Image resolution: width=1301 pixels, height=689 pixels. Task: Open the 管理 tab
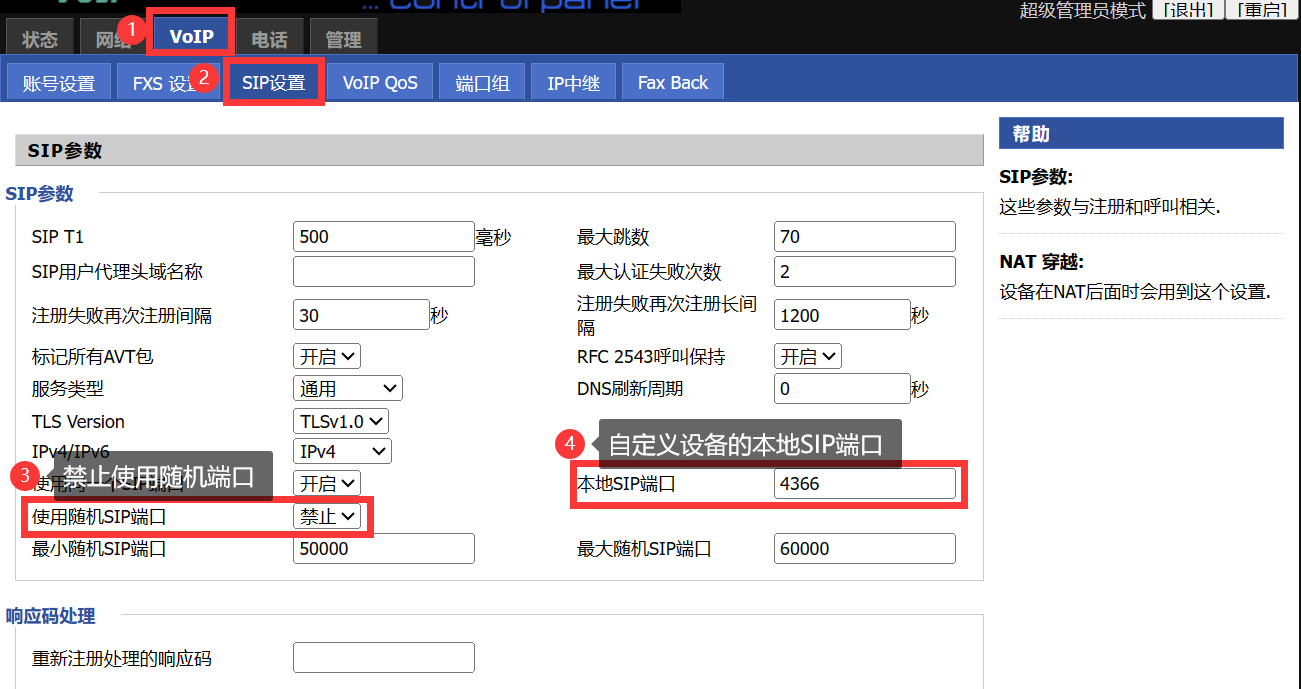(343, 40)
